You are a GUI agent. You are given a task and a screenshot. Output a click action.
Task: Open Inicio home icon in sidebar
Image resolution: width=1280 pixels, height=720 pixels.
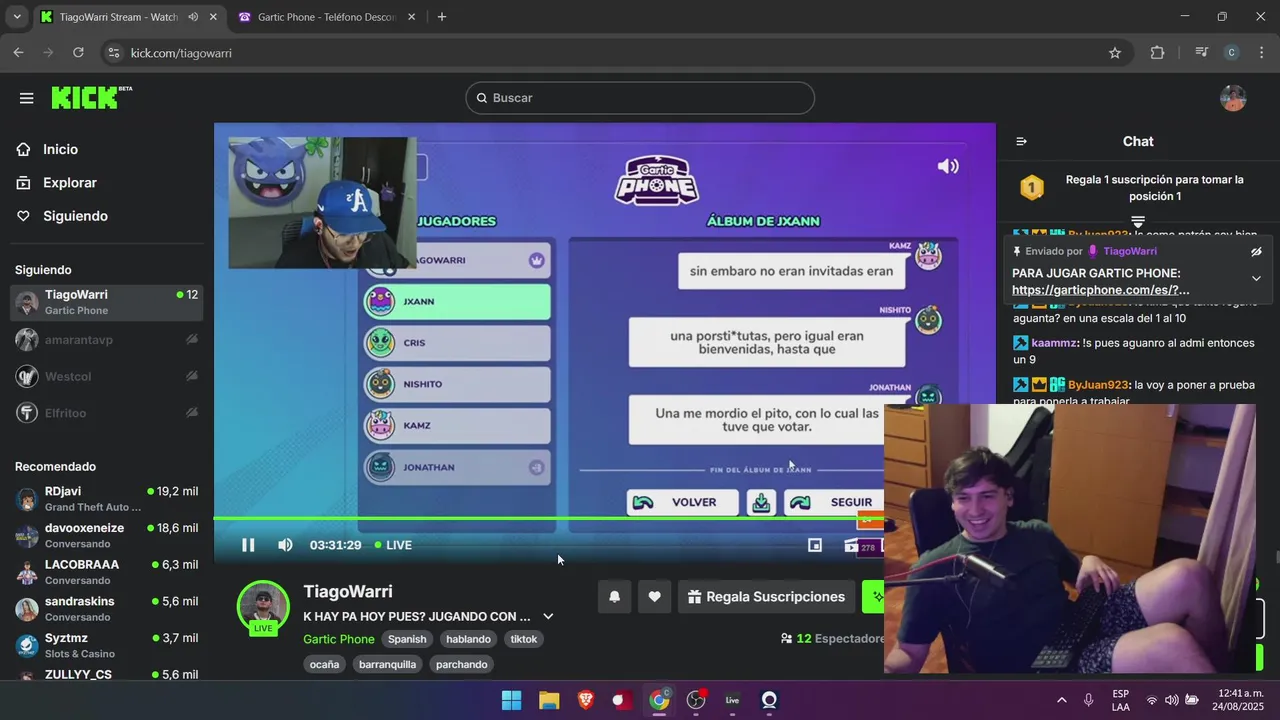(x=23, y=149)
